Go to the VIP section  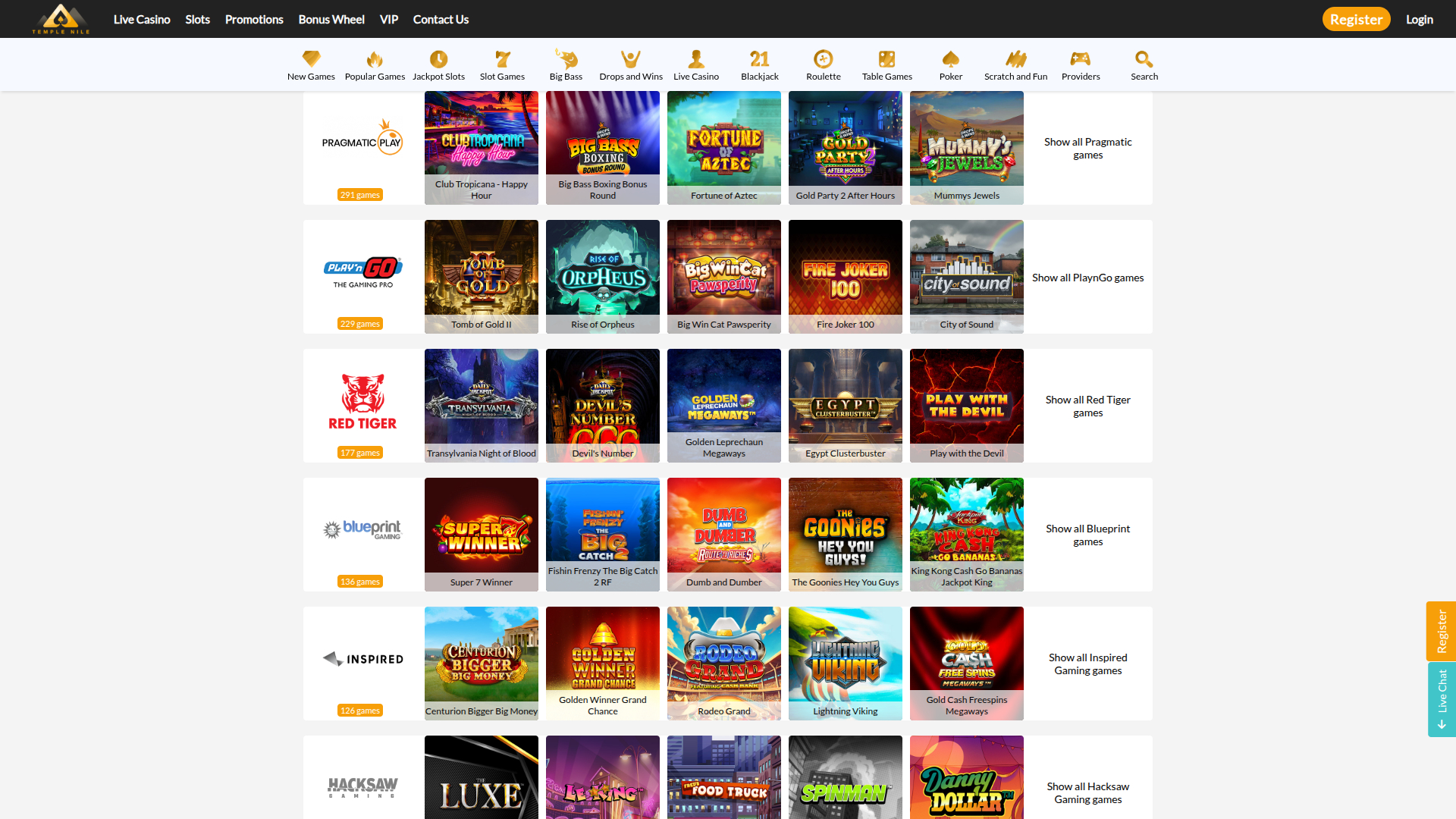pyautogui.click(x=388, y=19)
